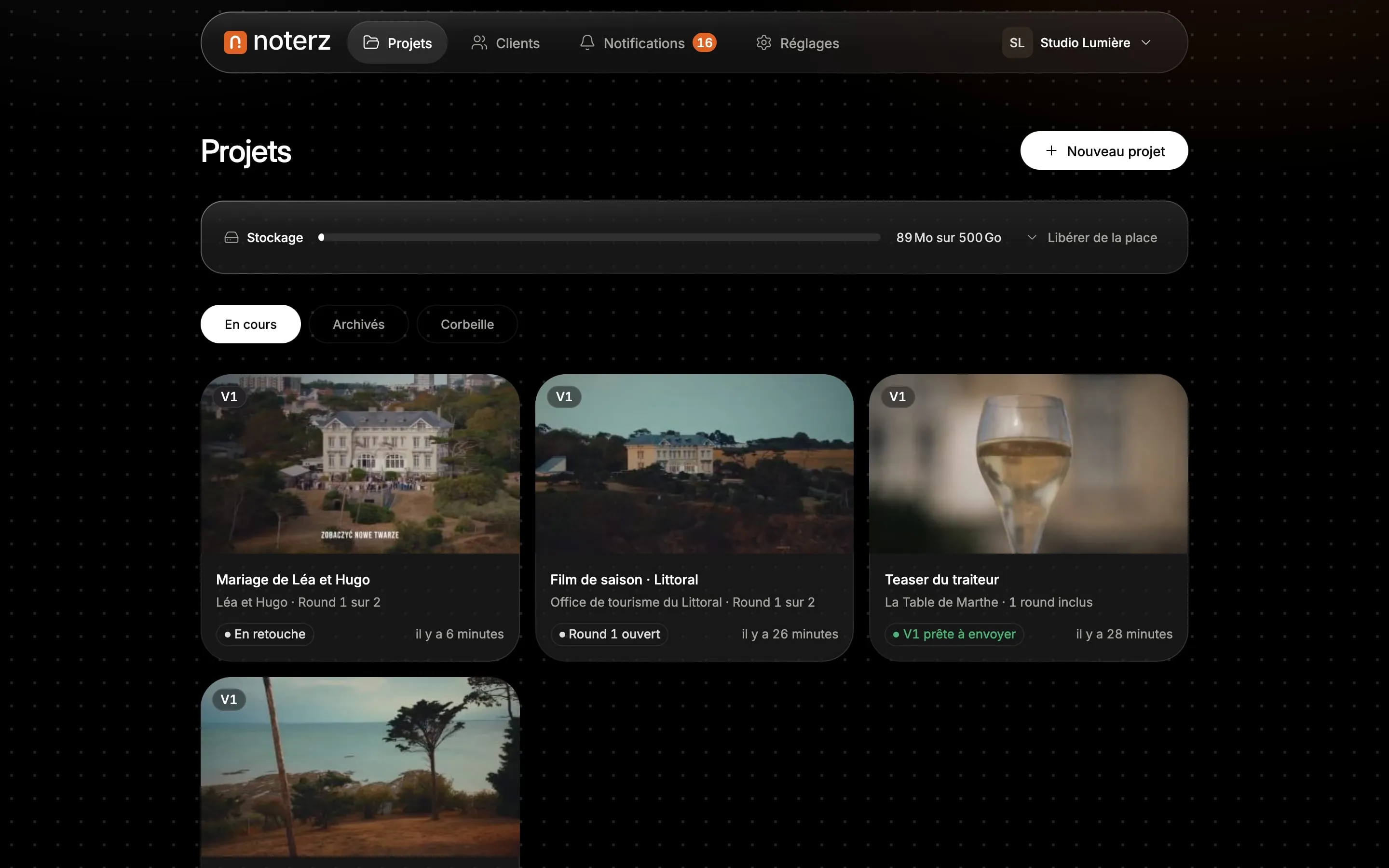The image size is (1389, 868).
Task: Click the V1 prête à envoyer status pill
Action: pos(954,634)
